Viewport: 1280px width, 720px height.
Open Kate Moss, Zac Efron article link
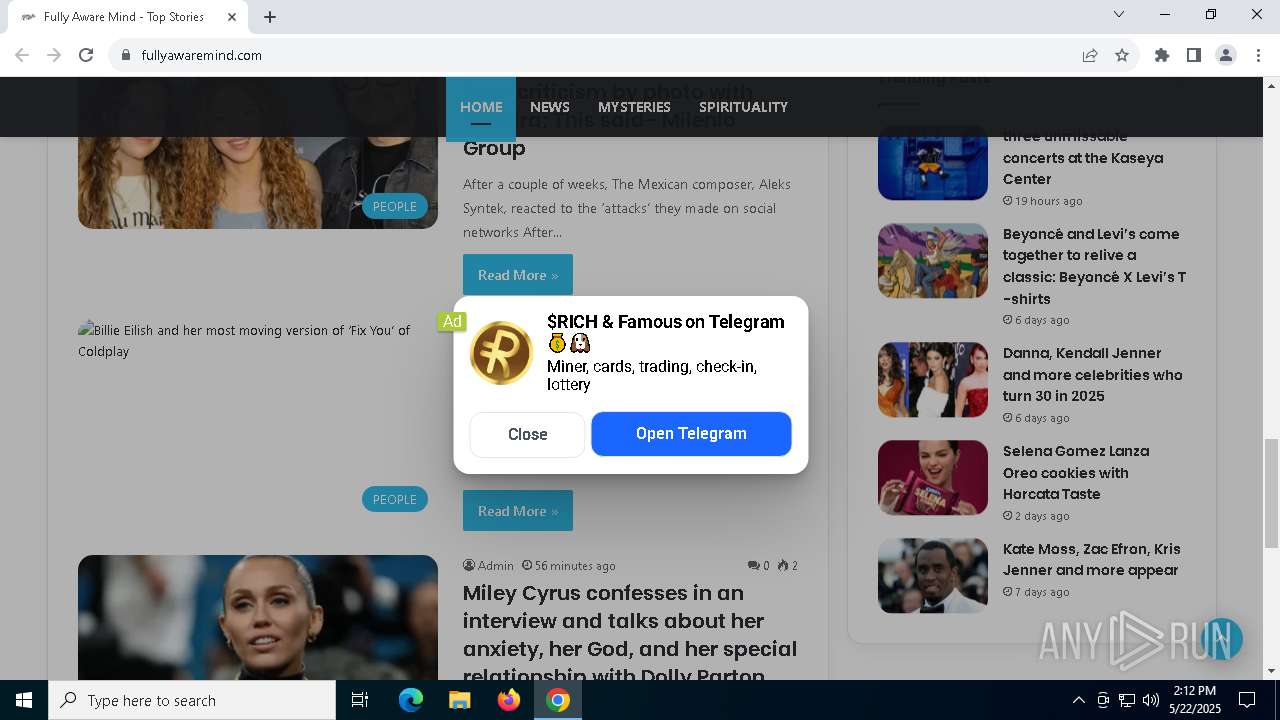coord(1092,560)
